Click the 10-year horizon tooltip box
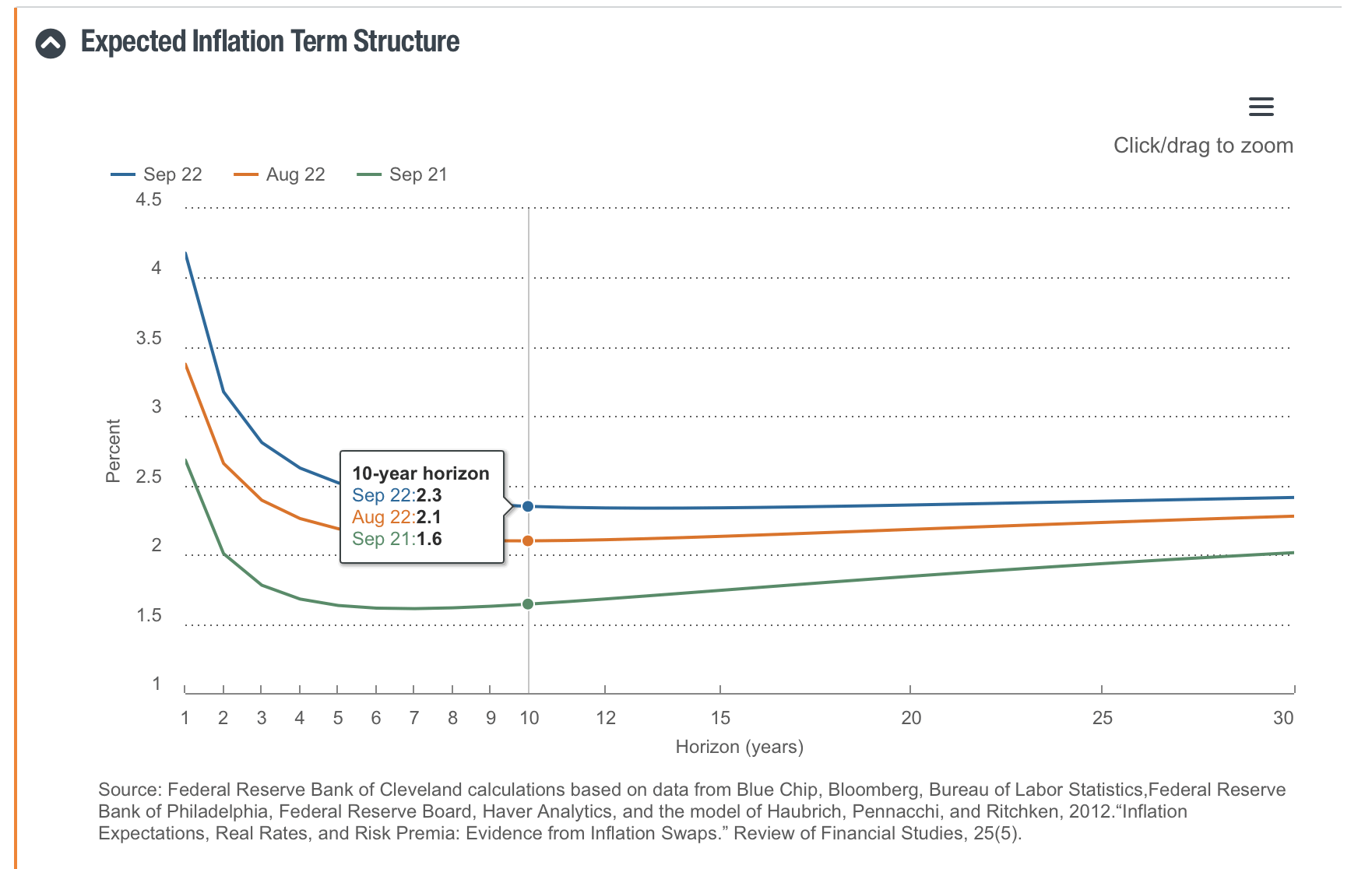The width and height of the screenshot is (1372, 869). (421, 506)
